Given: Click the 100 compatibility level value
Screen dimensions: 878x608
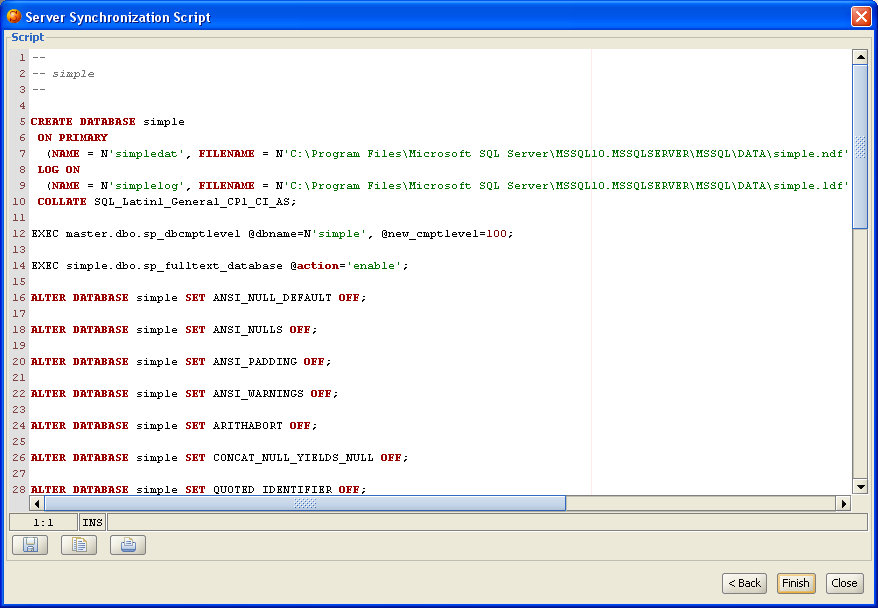Looking at the screenshot, I should coord(496,233).
